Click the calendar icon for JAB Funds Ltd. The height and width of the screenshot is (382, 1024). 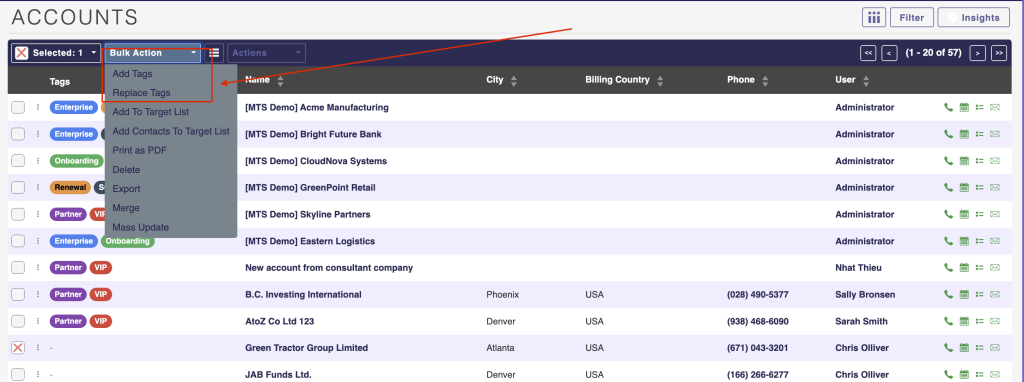coord(964,375)
